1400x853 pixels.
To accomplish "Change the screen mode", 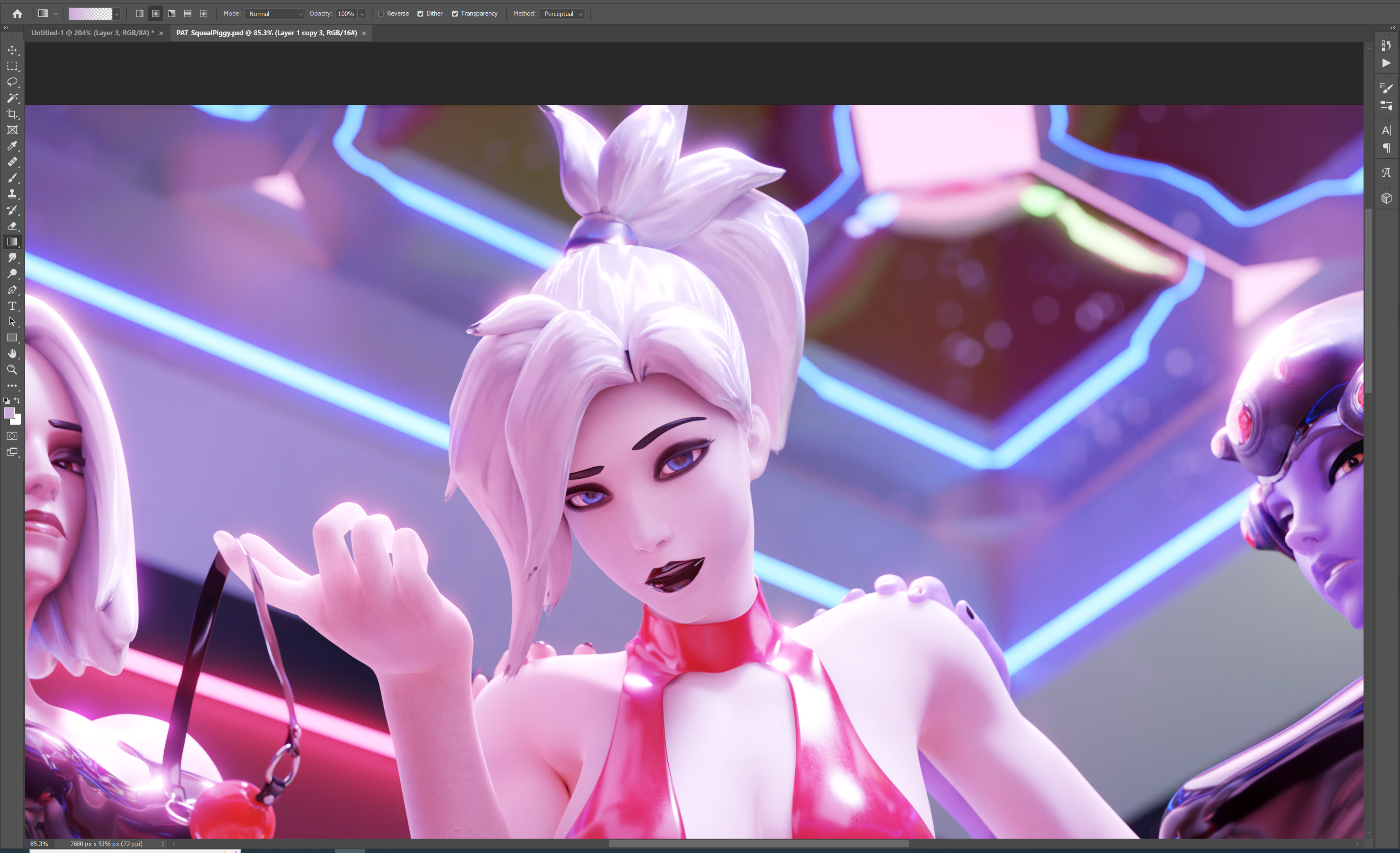I will click(12, 452).
